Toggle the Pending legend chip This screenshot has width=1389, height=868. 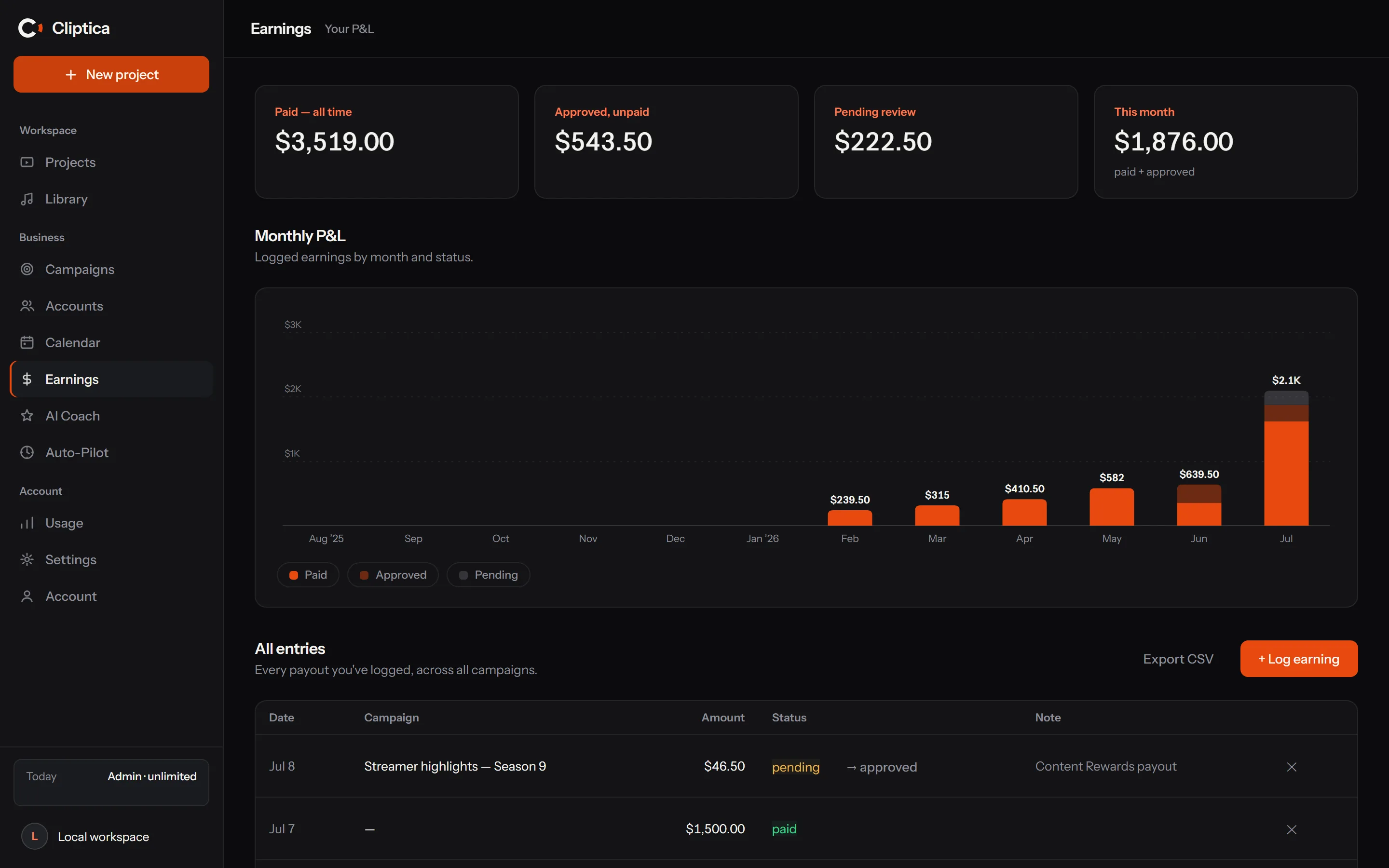pos(489,575)
